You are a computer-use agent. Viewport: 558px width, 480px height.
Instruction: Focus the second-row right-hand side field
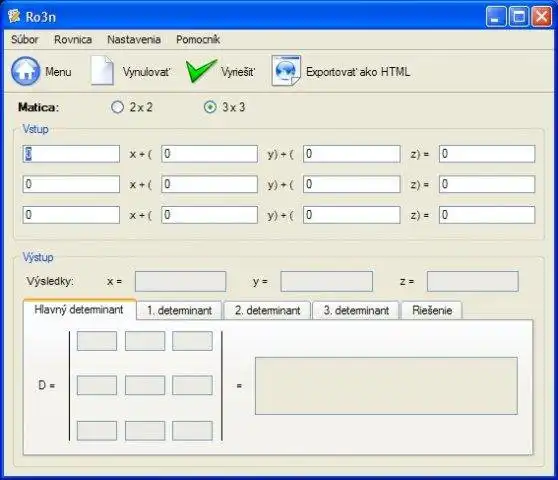[x=487, y=184]
